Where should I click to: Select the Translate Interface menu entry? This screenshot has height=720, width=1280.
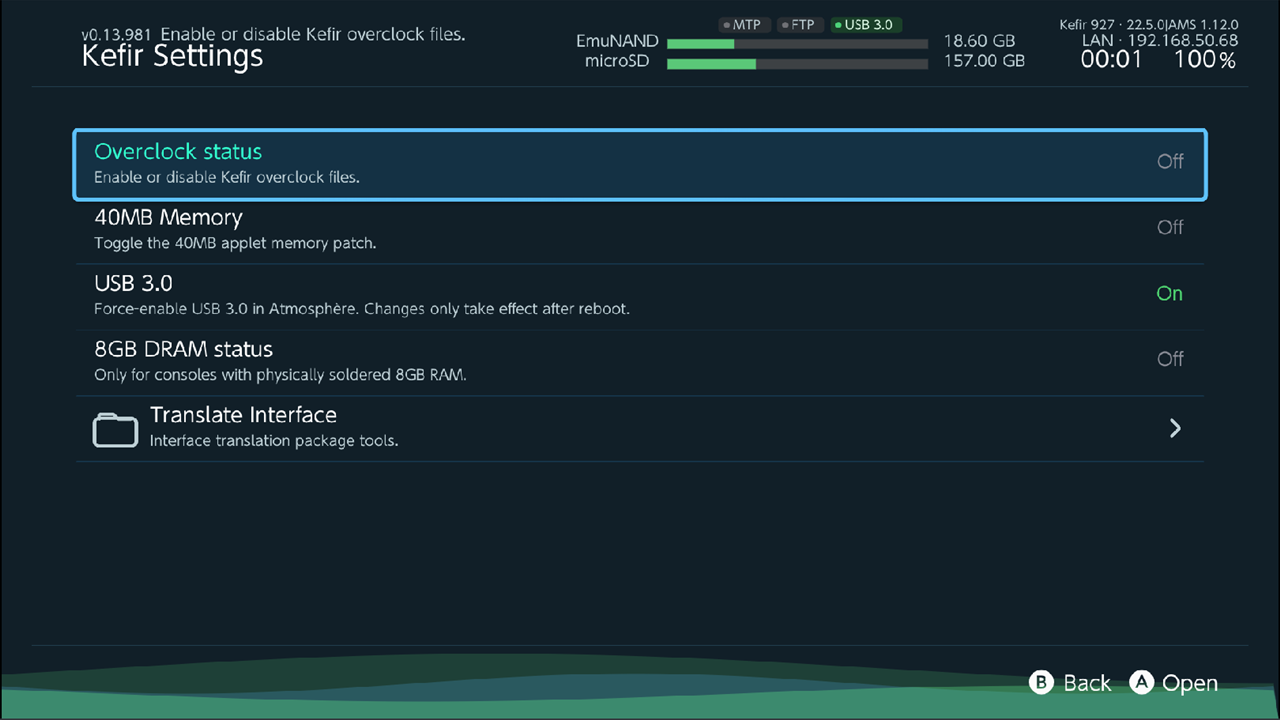pyautogui.click(x=640, y=428)
